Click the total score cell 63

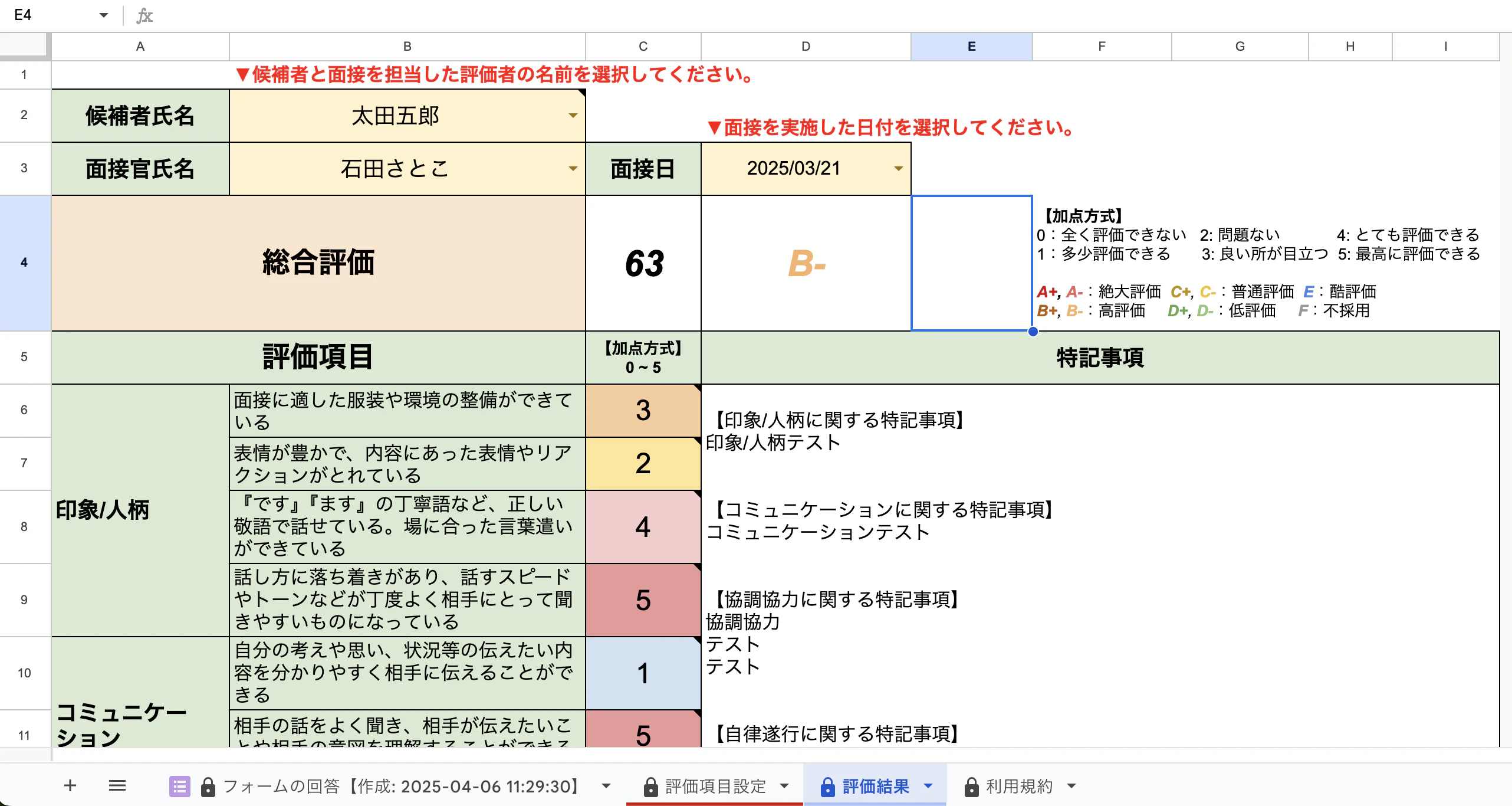pos(643,263)
